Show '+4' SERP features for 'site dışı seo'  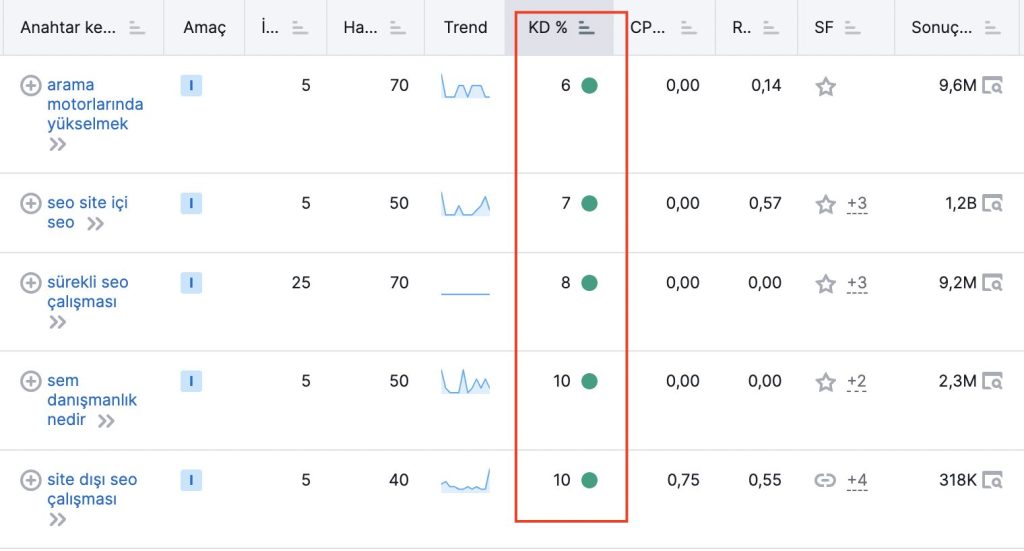click(857, 481)
